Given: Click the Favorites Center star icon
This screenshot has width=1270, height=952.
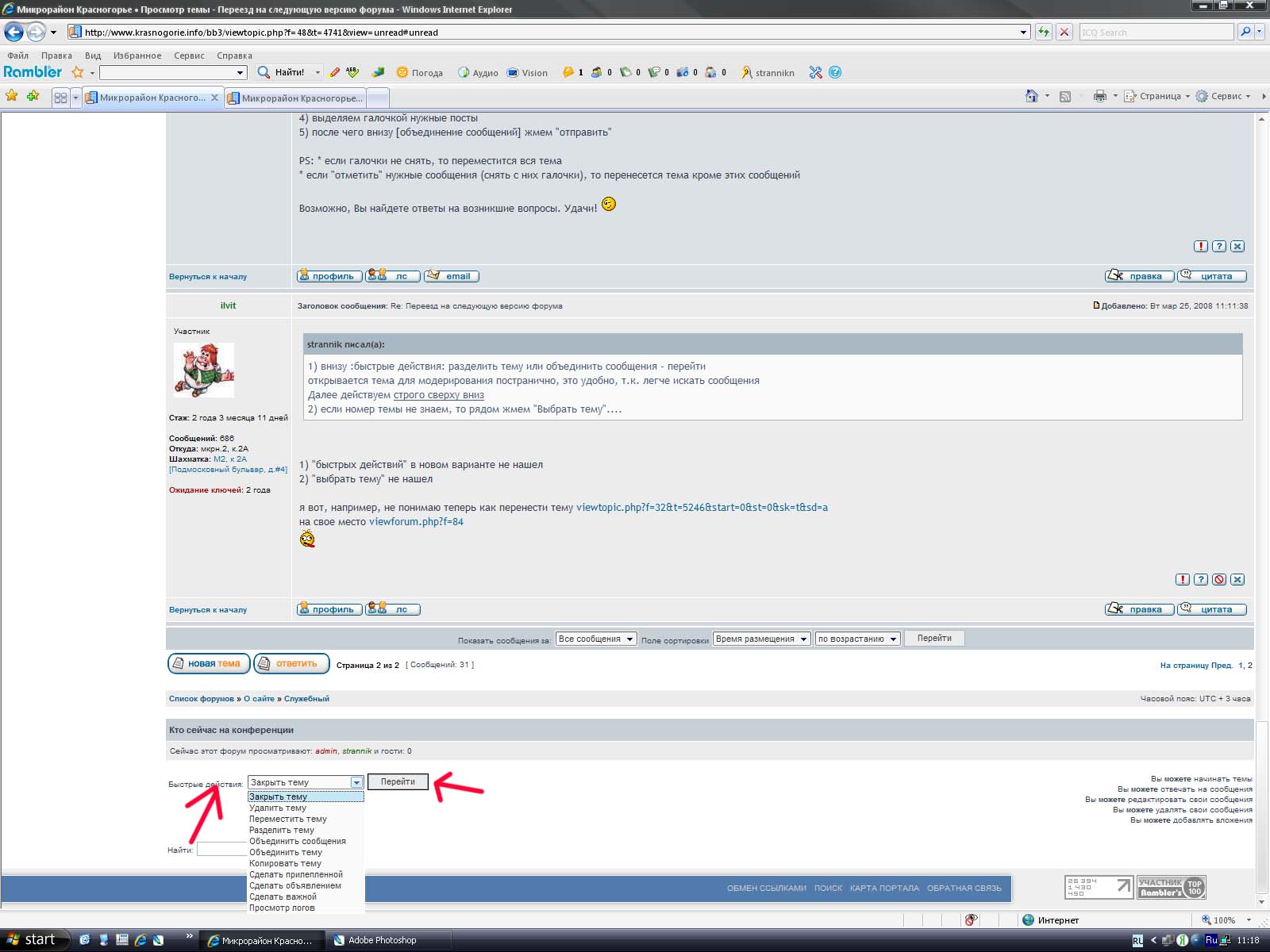Looking at the screenshot, I should pyautogui.click(x=11, y=96).
